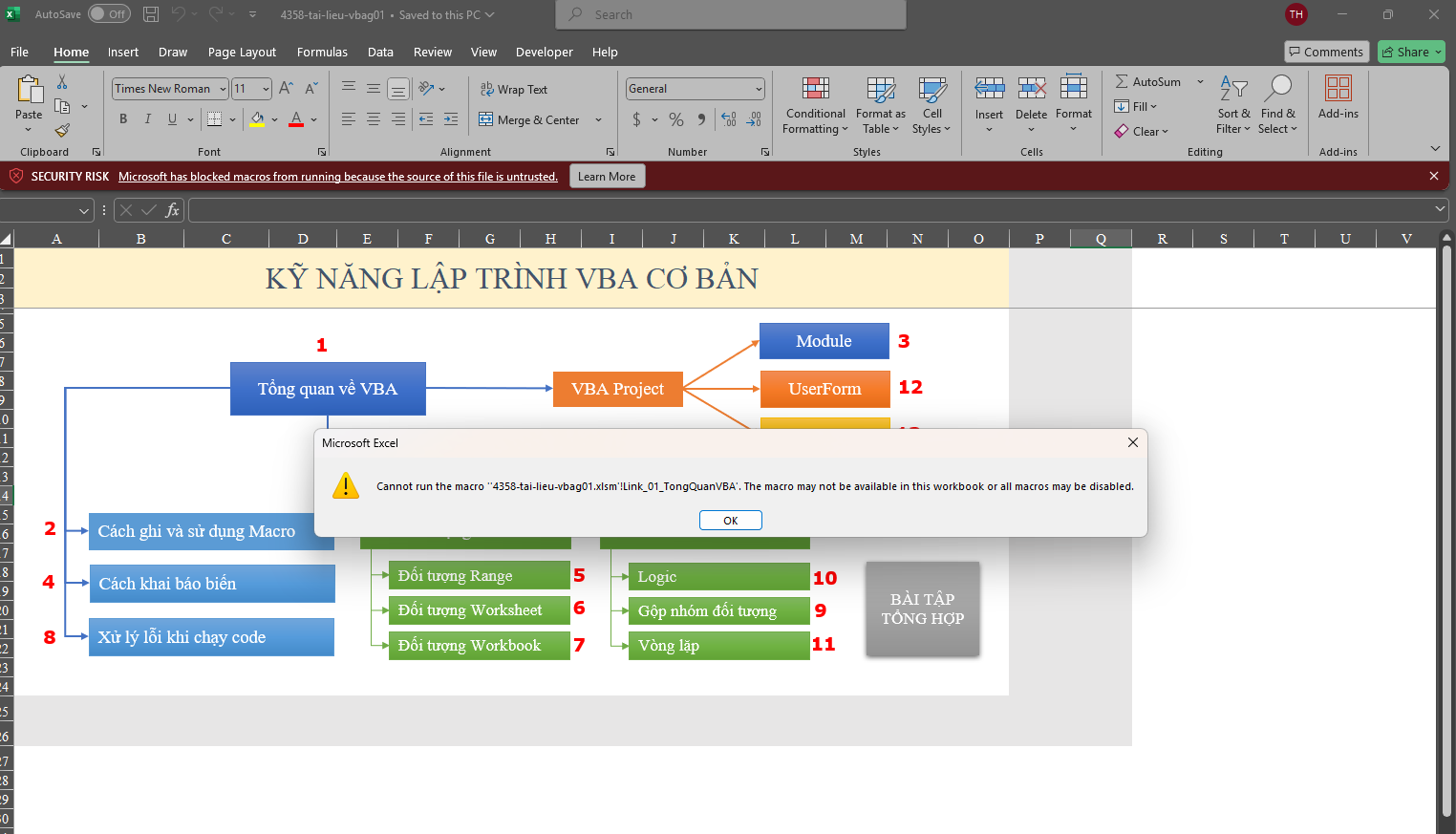
Task: Toggle Underline formatting
Action: point(172,119)
